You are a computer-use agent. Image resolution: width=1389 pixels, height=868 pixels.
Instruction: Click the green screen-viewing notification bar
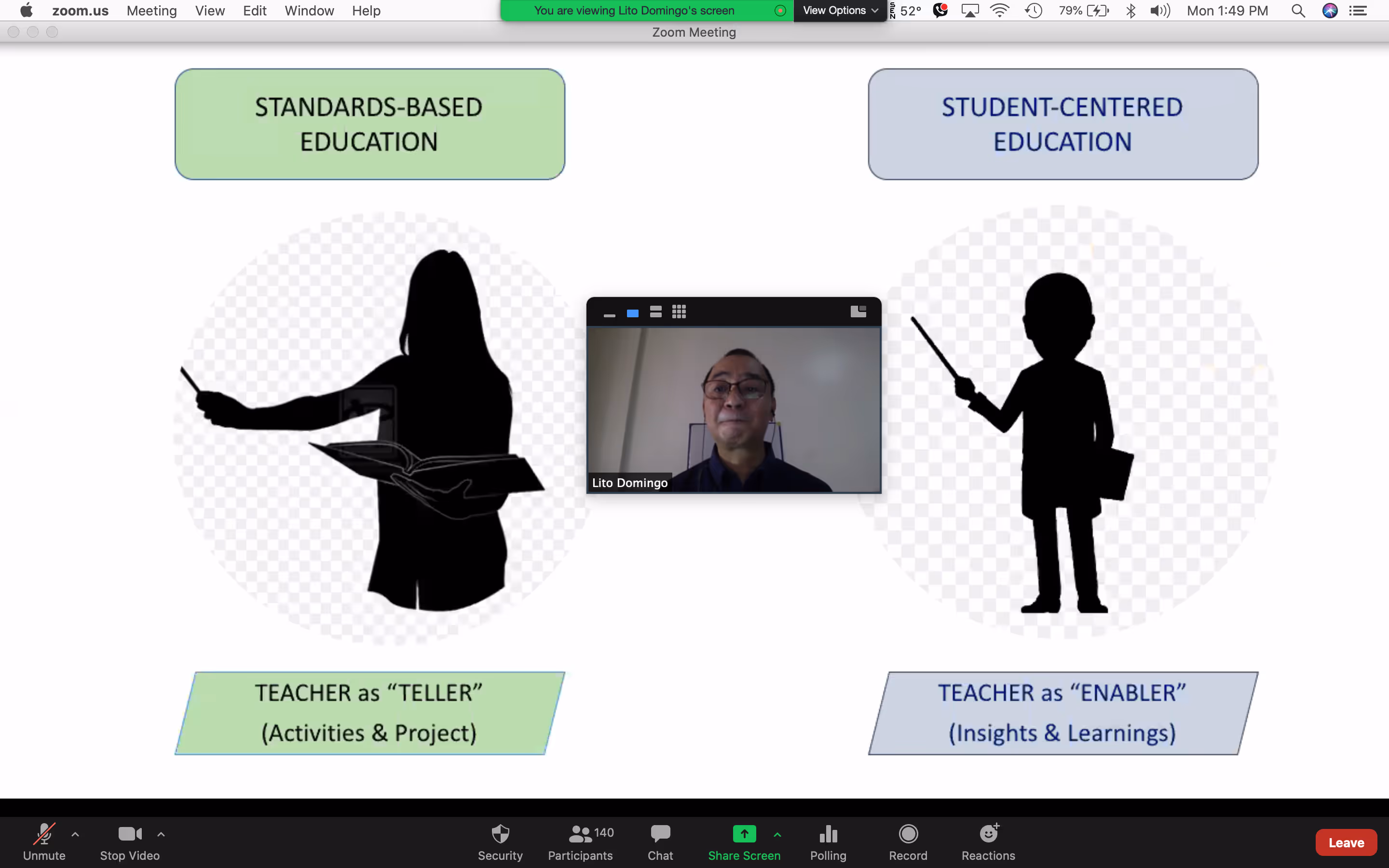(x=634, y=10)
